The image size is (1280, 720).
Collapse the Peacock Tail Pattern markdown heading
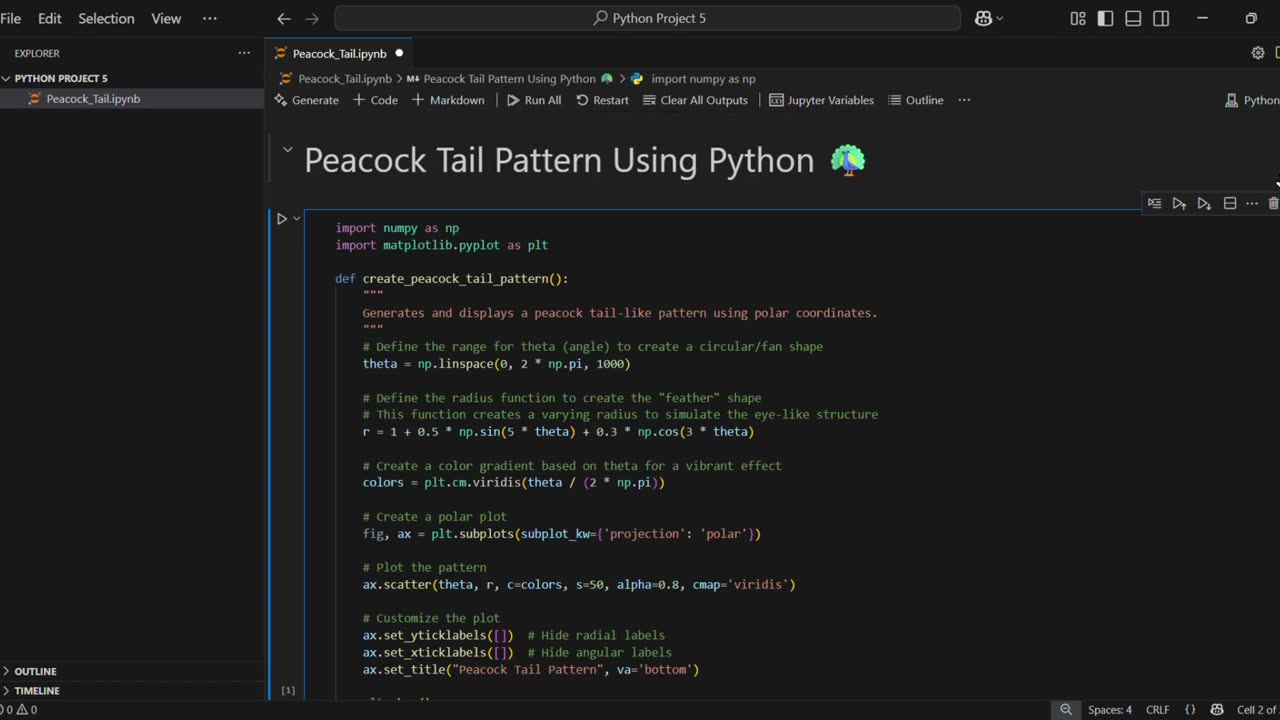click(287, 150)
